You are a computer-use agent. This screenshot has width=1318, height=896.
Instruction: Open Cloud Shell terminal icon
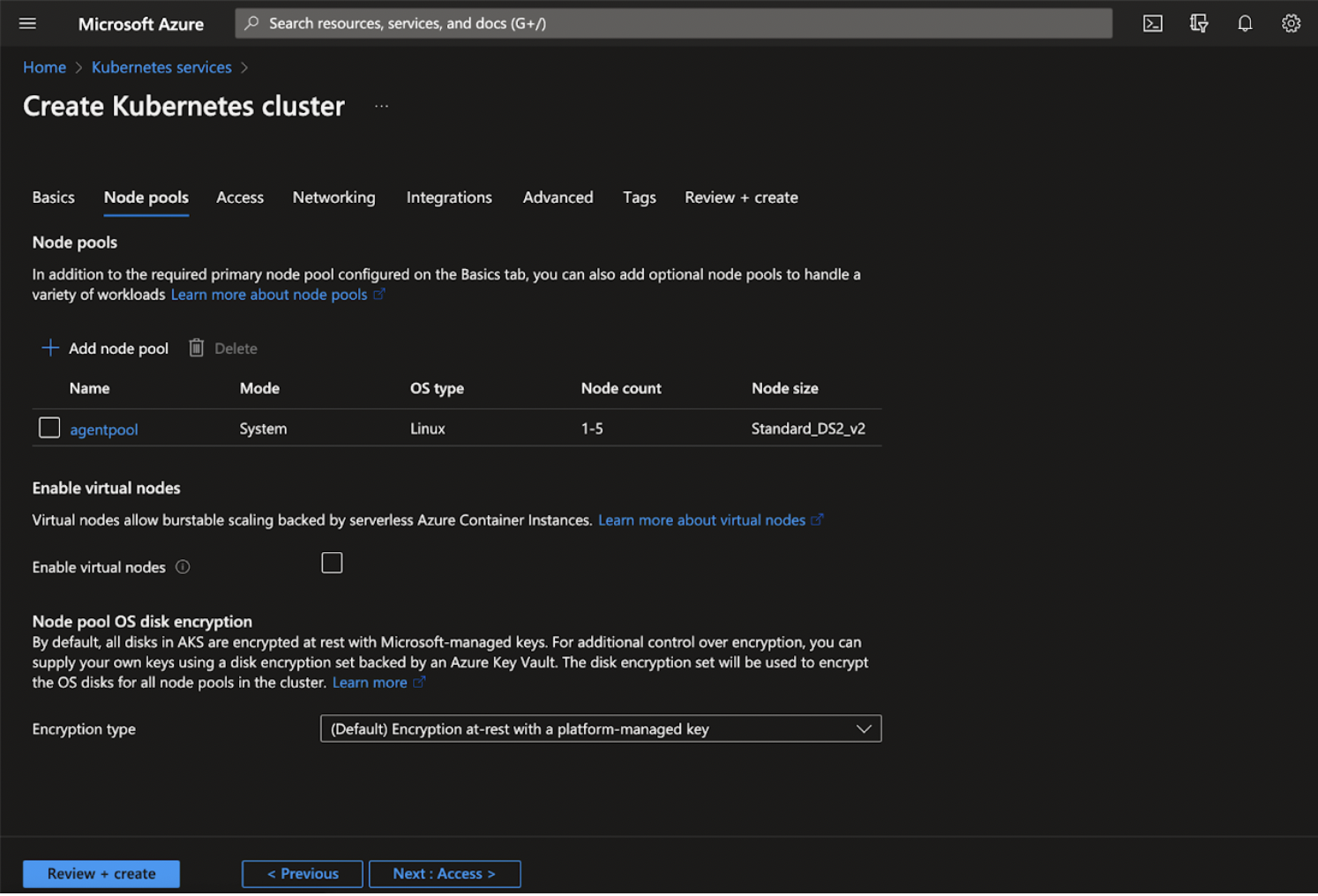[x=1152, y=24]
